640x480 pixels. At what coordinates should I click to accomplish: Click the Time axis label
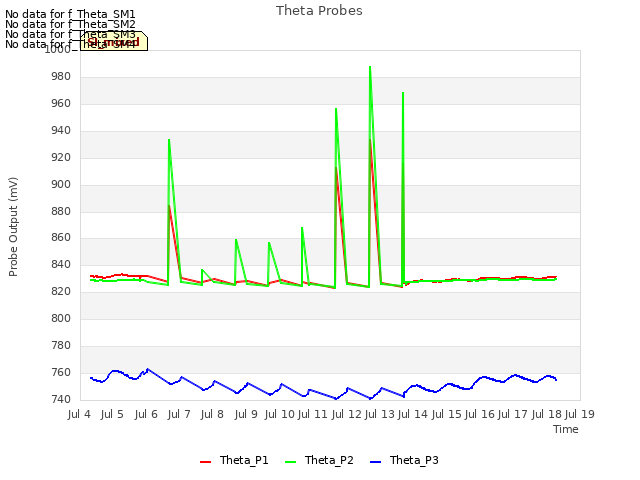(565, 429)
